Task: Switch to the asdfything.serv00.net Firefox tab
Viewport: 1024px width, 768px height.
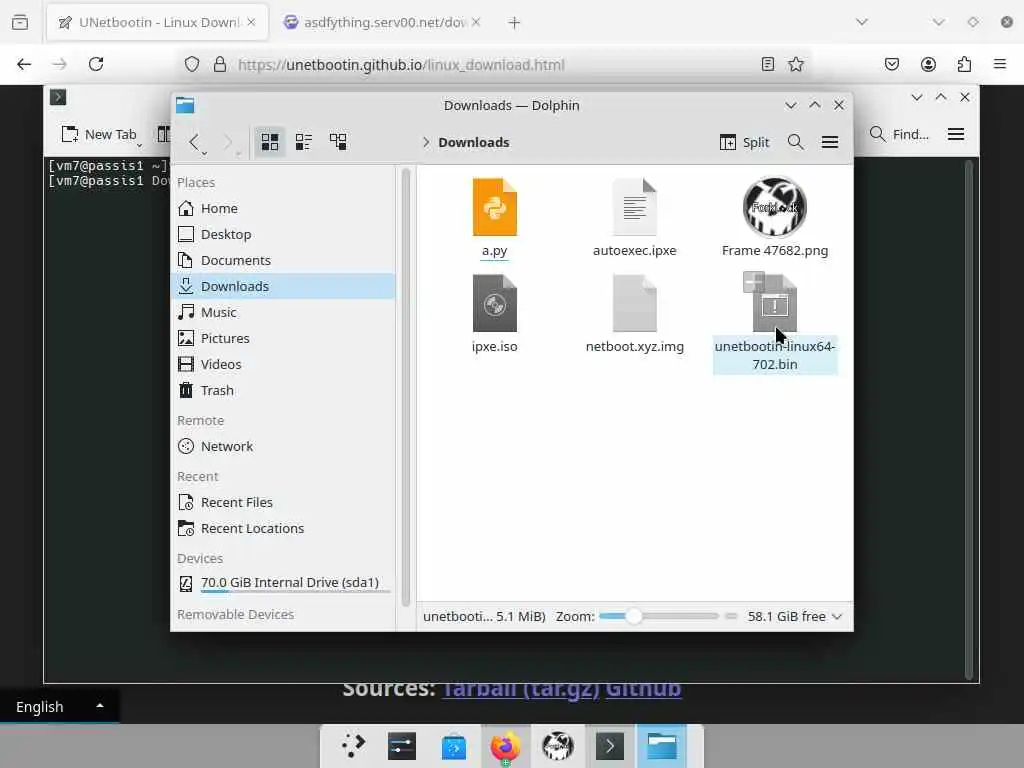Action: coord(384,23)
